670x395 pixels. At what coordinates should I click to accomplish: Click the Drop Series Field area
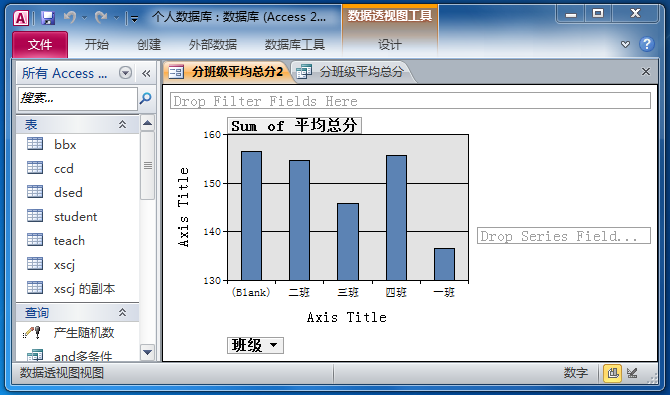click(564, 236)
